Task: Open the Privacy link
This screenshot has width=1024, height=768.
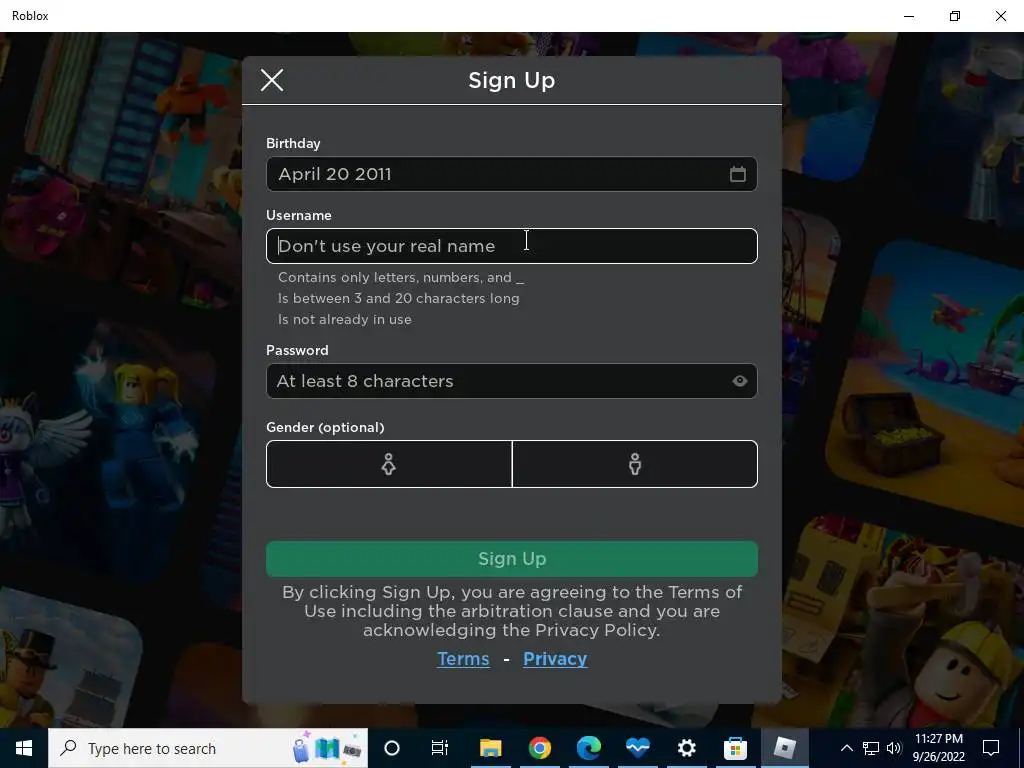Action: [555, 659]
